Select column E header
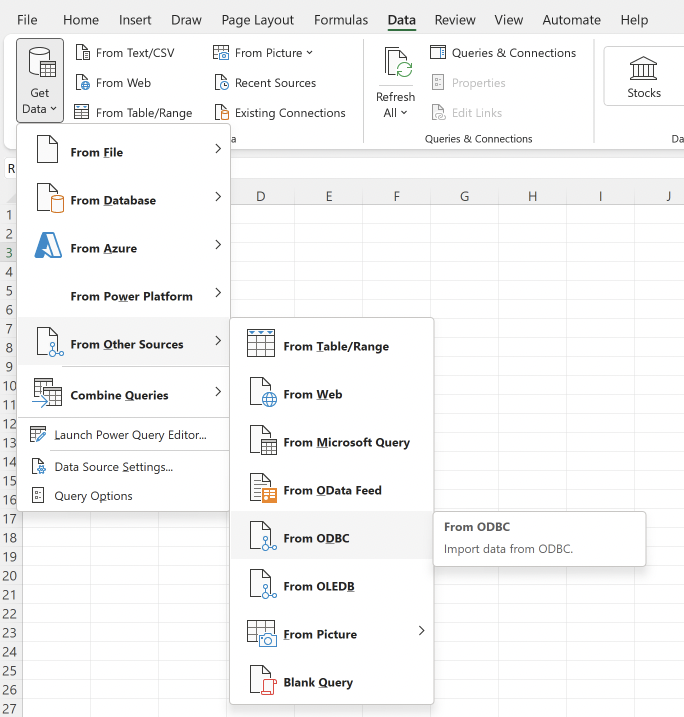 pos(329,196)
